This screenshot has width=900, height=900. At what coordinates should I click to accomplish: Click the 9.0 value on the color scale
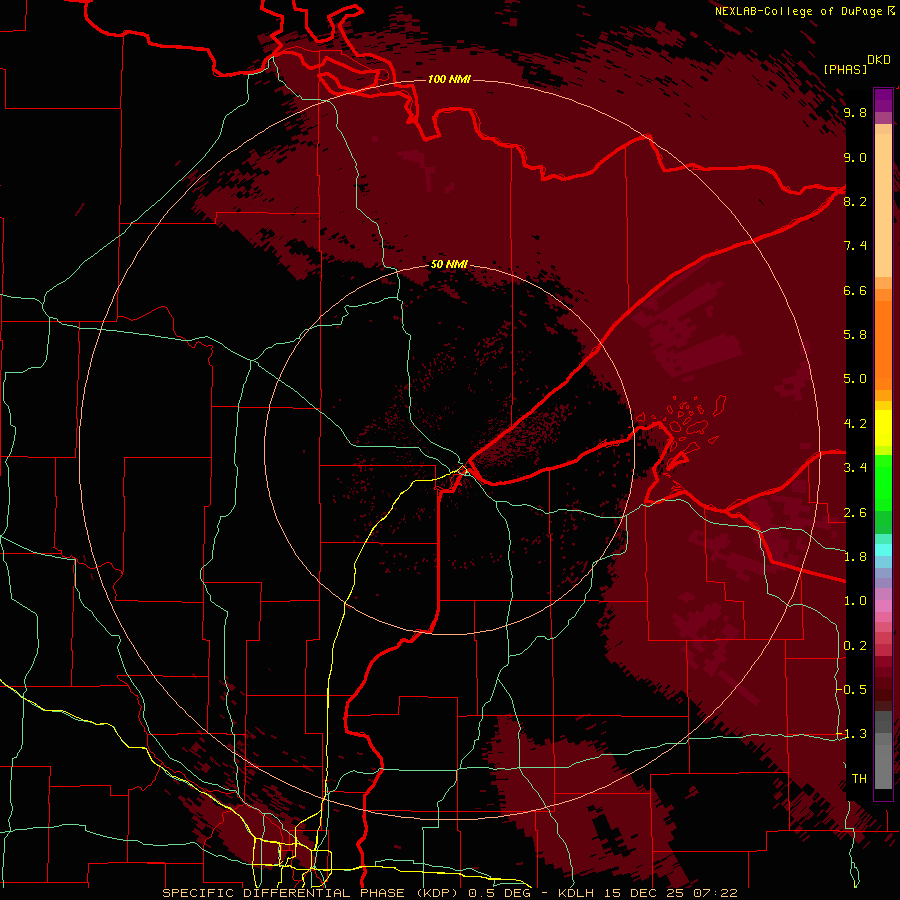point(855,158)
